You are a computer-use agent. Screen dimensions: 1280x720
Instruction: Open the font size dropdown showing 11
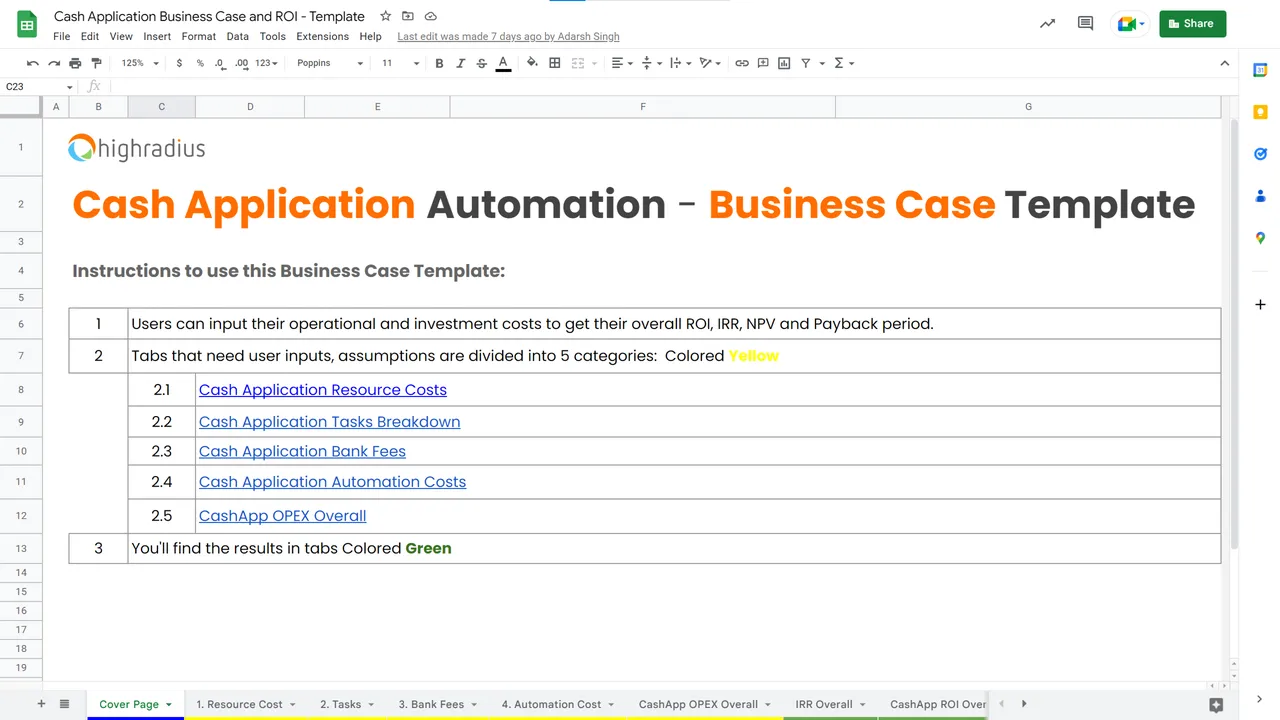pos(400,63)
